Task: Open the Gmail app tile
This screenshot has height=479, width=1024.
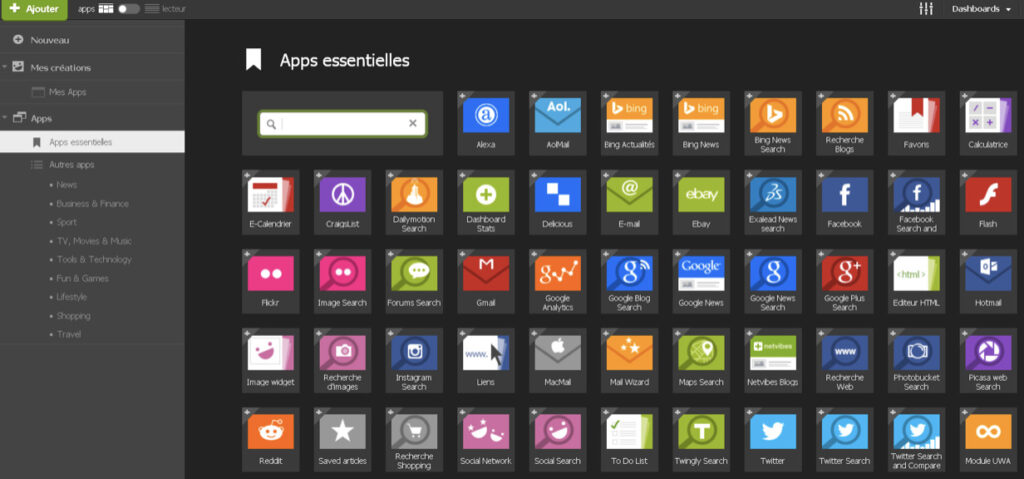Action: pos(486,281)
